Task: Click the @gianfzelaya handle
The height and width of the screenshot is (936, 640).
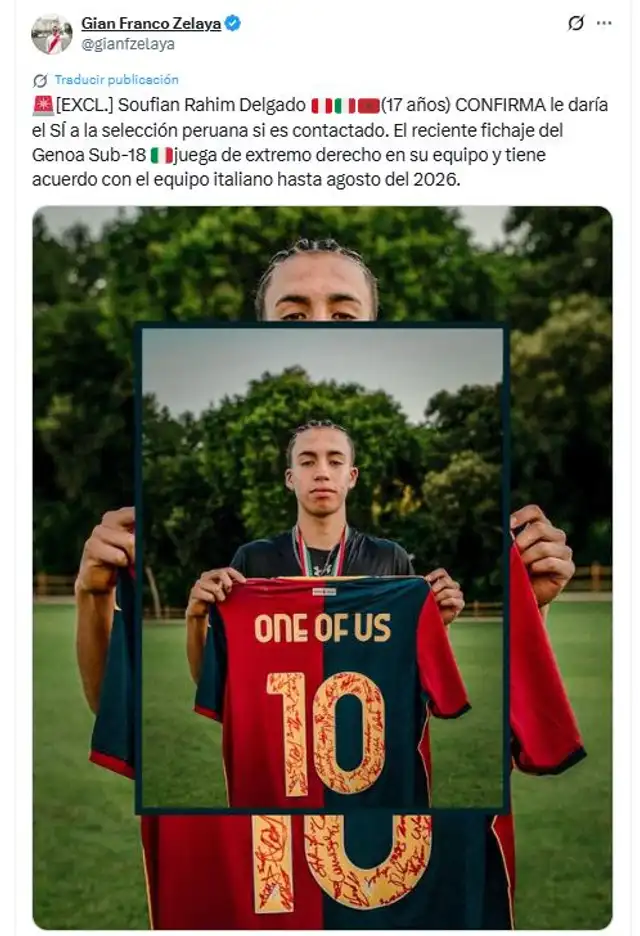Action: coord(128,44)
